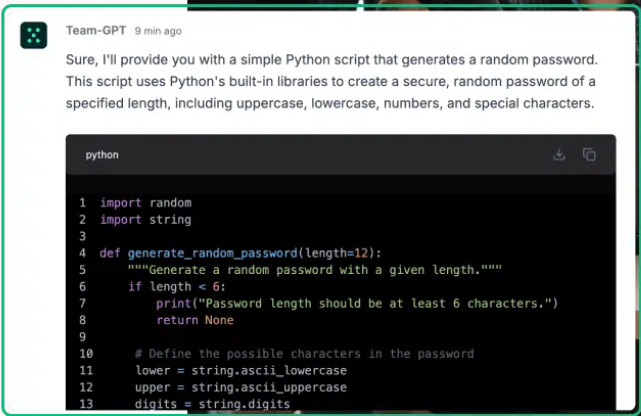Click the docstring 'Generate a random password' line

(x=315, y=270)
